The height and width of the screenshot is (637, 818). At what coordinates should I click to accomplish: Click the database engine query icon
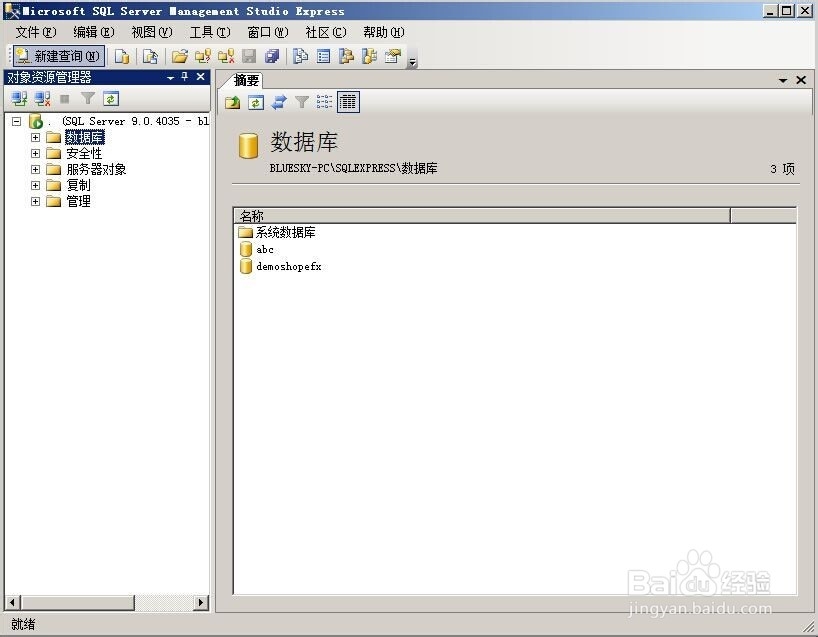point(122,56)
